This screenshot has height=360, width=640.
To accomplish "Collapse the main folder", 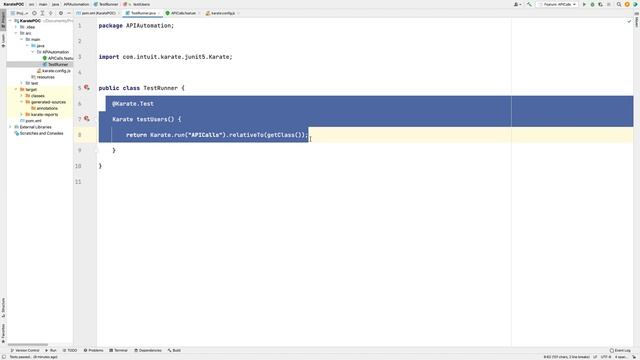I will click(22, 39).
